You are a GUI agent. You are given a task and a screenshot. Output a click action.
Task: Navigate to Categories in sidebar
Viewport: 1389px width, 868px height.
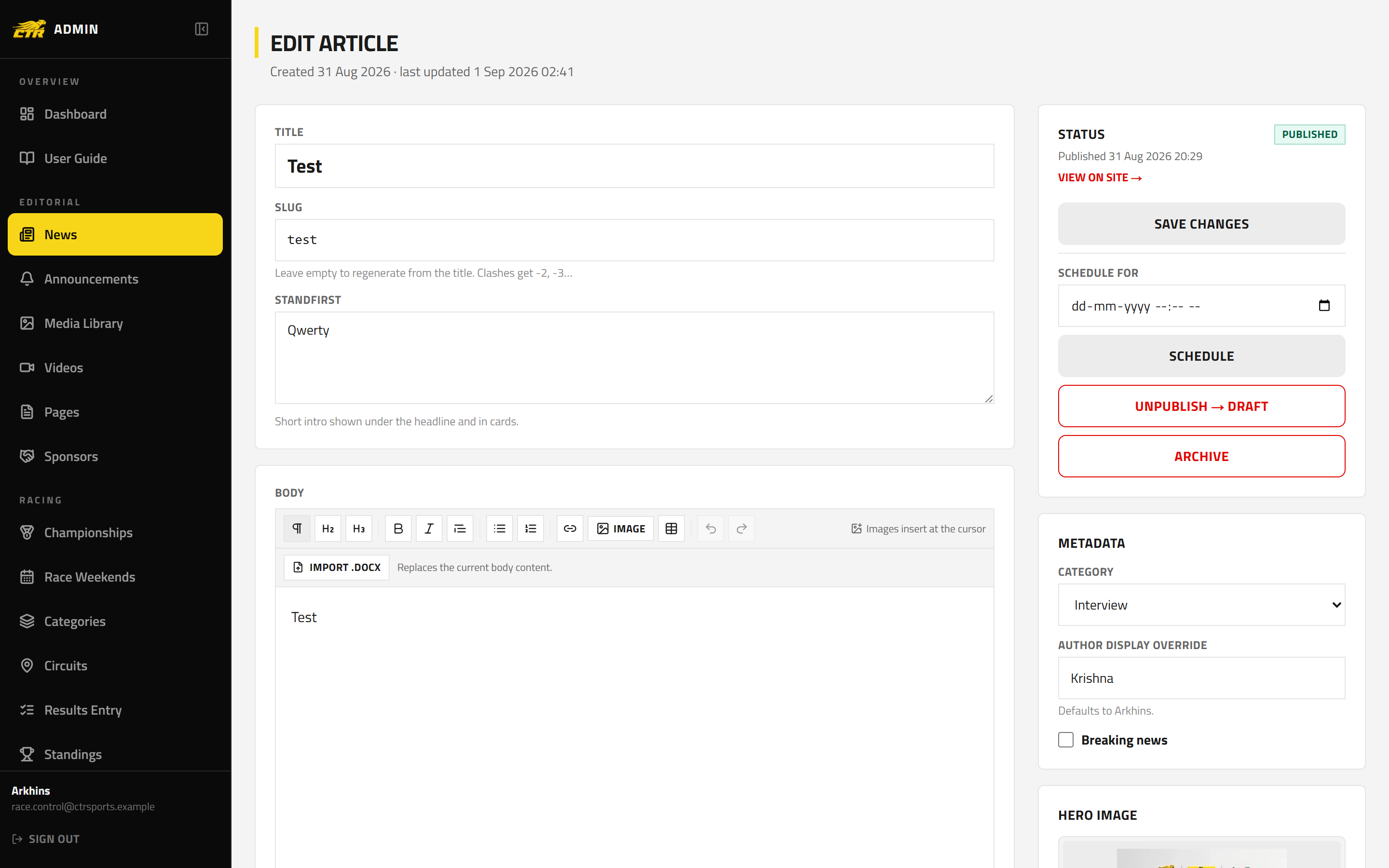[x=115, y=621]
